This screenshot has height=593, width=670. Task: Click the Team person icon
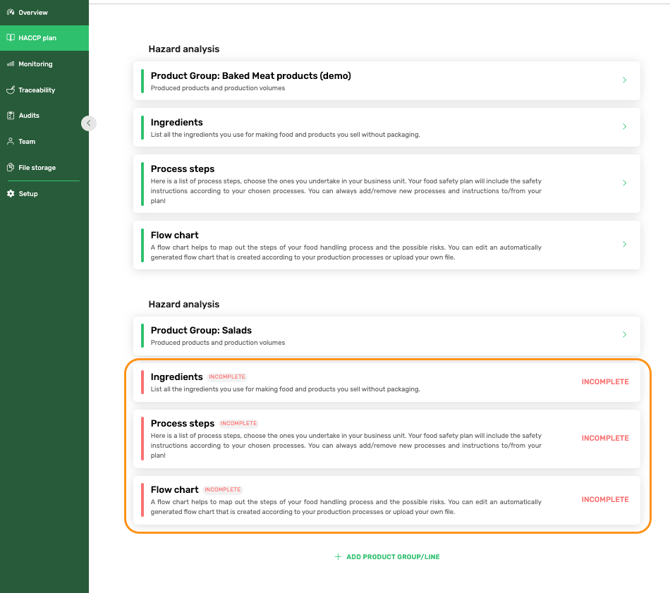[10, 141]
